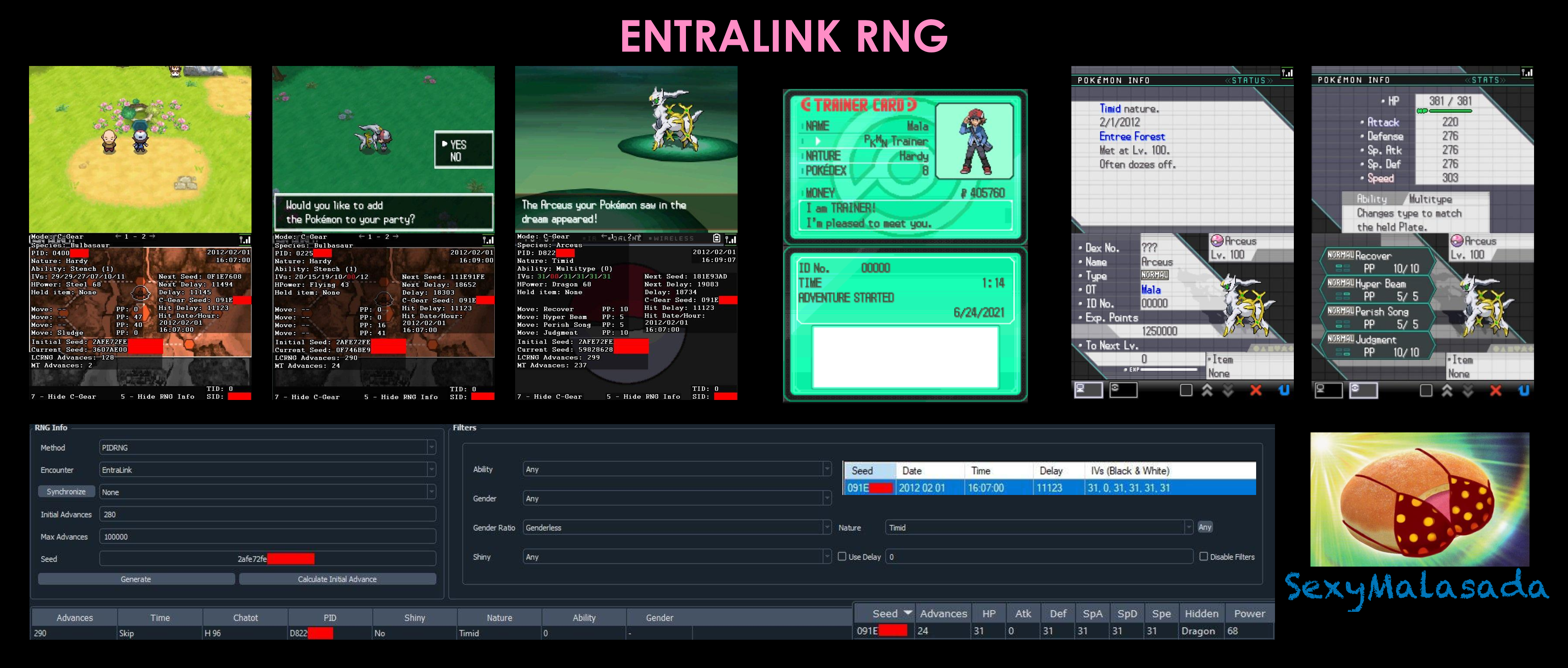Select the highlighted seed row 091E dated 2012 02 01
The height and width of the screenshot is (668, 1568).
[x=1049, y=488]
